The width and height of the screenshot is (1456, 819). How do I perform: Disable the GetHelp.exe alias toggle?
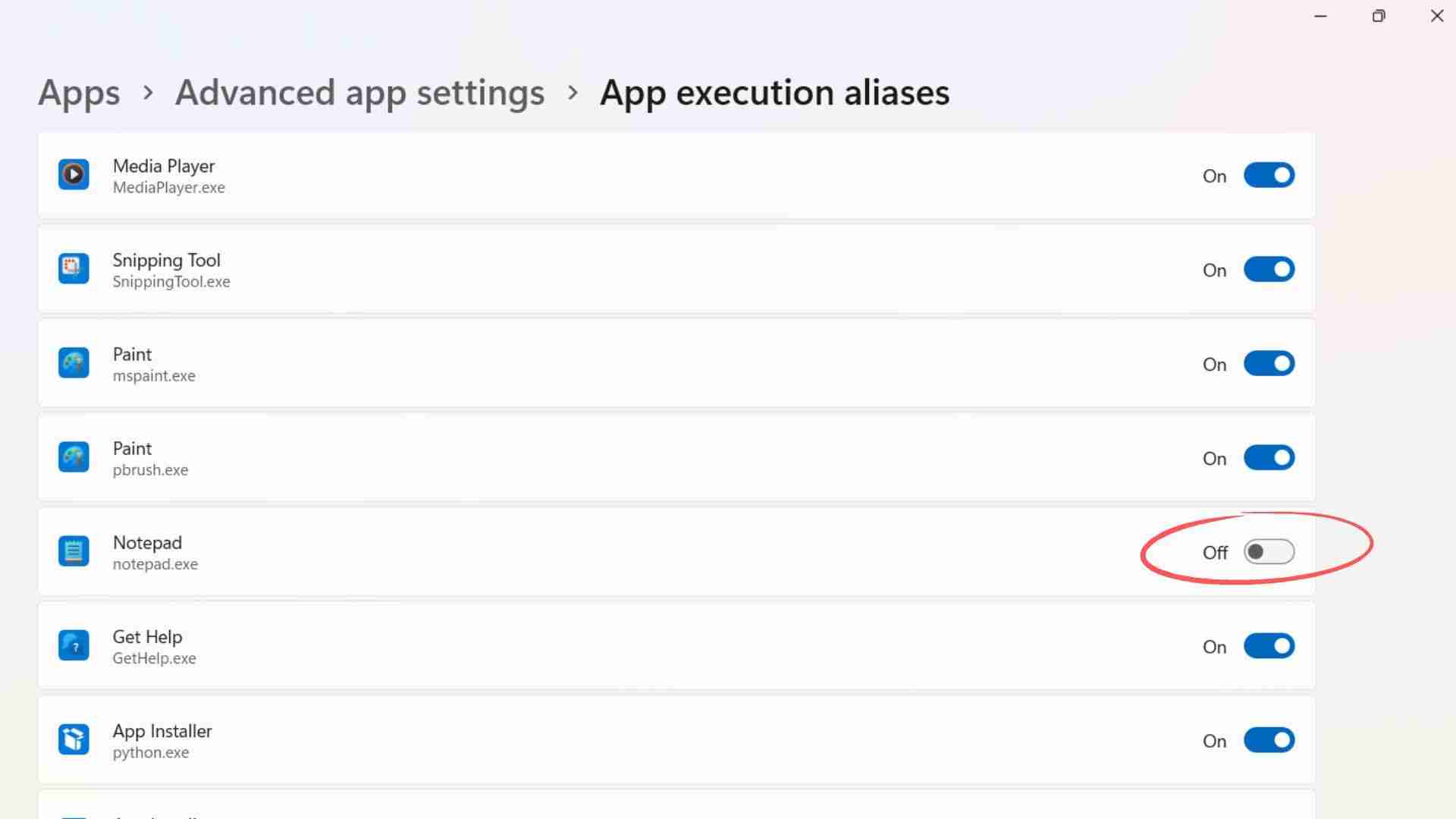point(1269,646)
